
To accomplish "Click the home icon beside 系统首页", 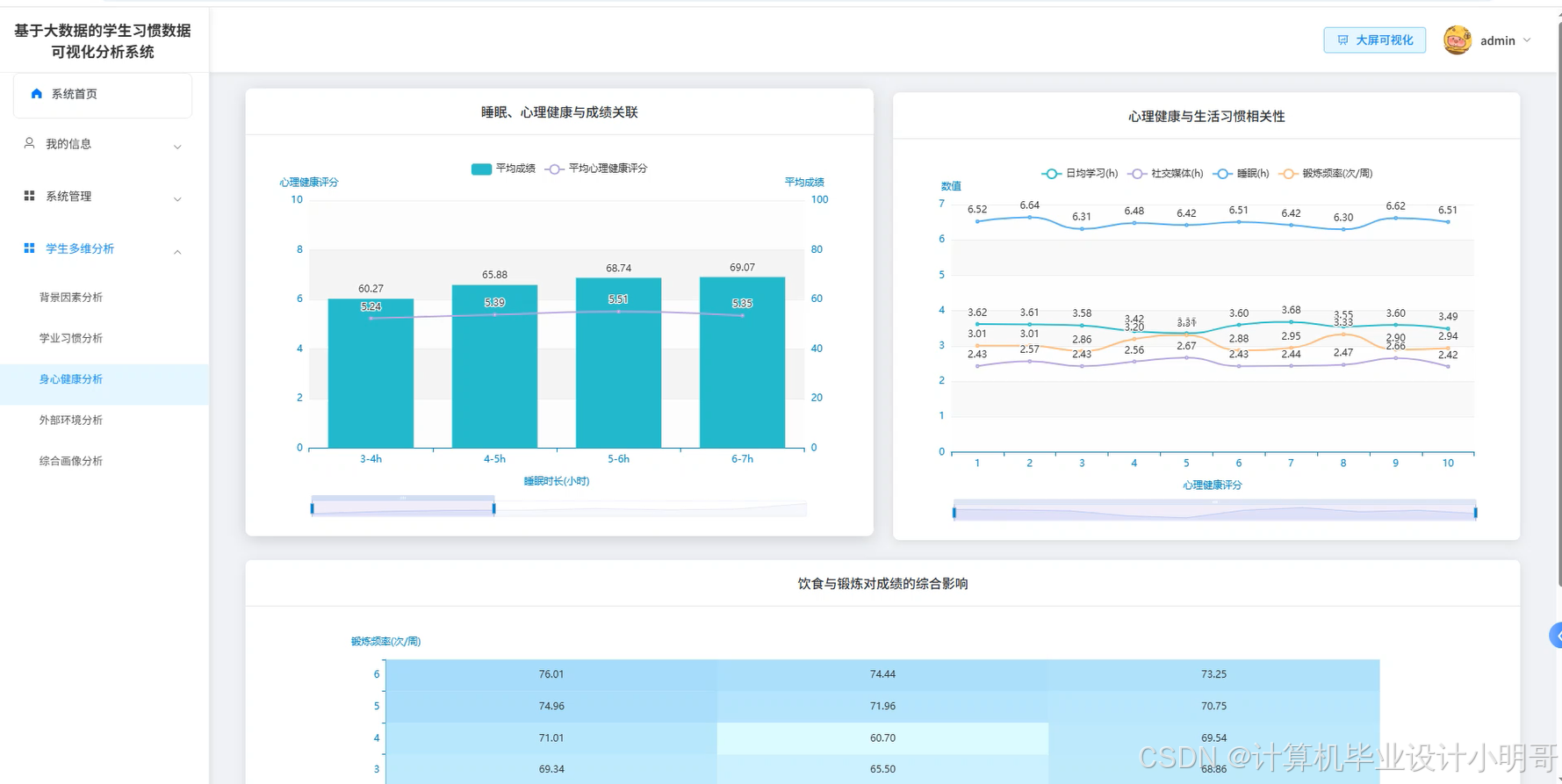I will (36, 93).
